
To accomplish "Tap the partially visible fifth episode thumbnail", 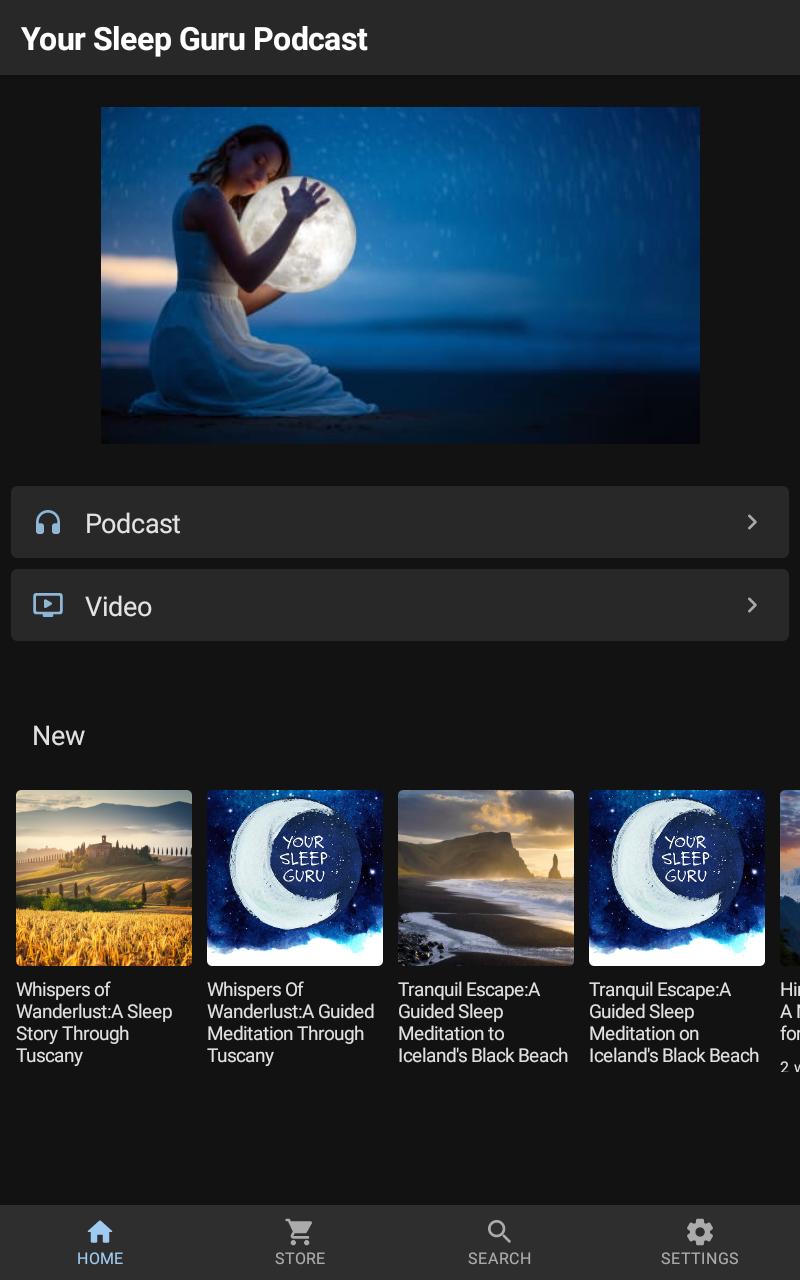I will click(790, 878).
